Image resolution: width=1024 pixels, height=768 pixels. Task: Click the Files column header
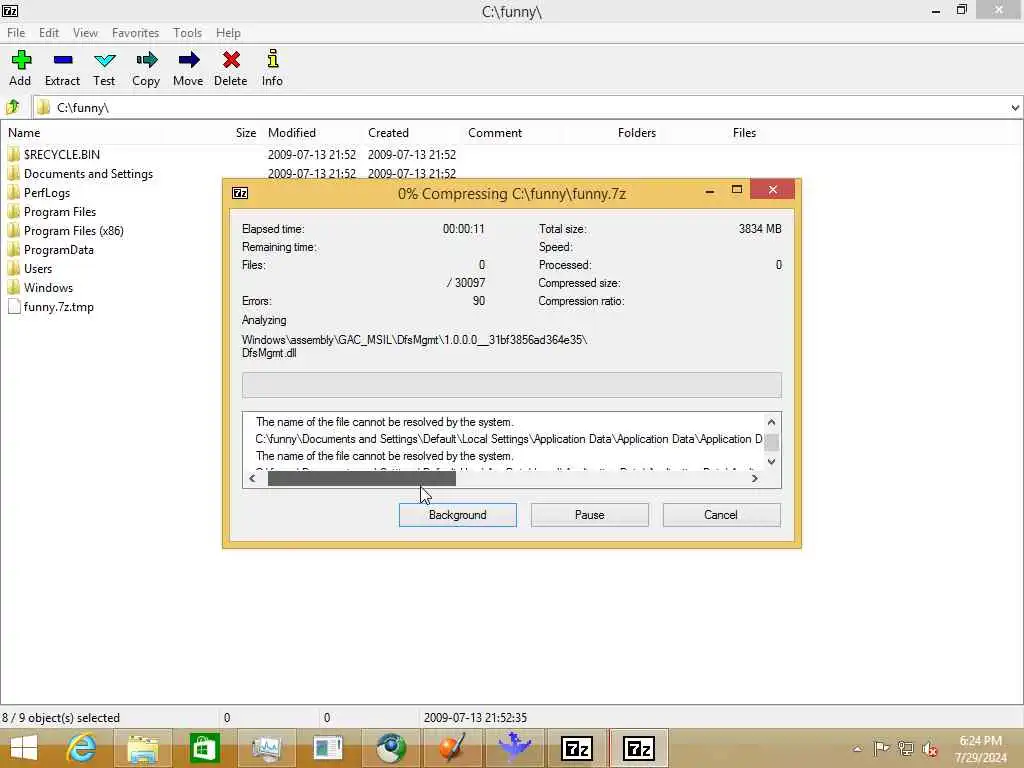click(x=744, y=133)
